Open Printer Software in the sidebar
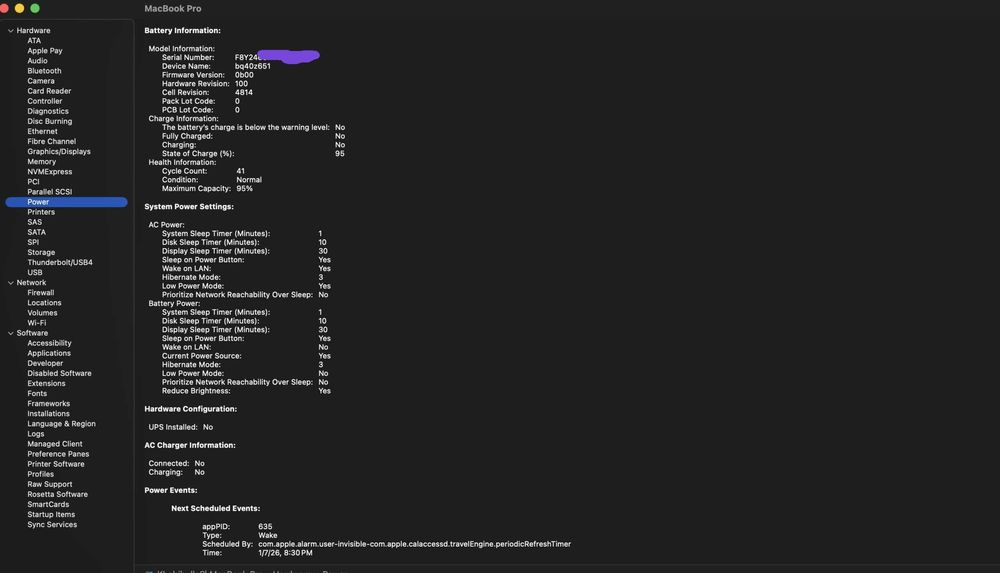 point(56,464)
